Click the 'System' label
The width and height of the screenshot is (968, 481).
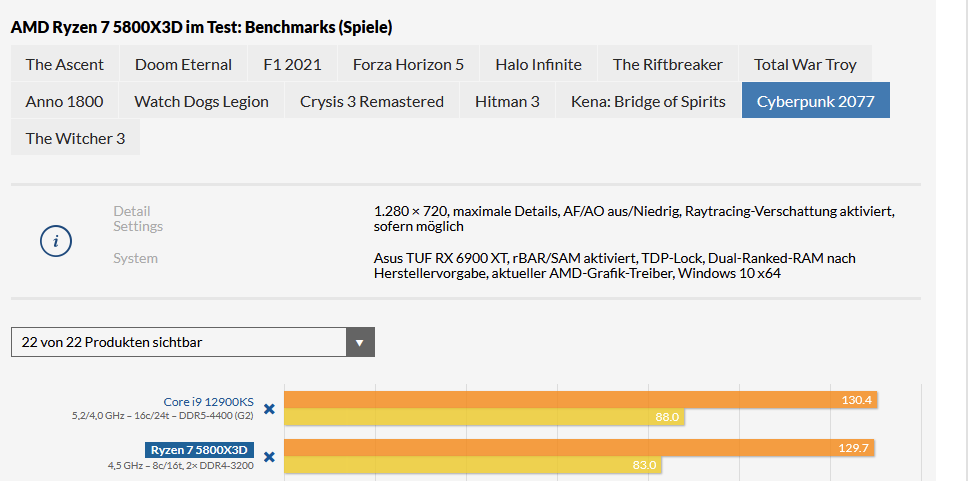[135, 258]
